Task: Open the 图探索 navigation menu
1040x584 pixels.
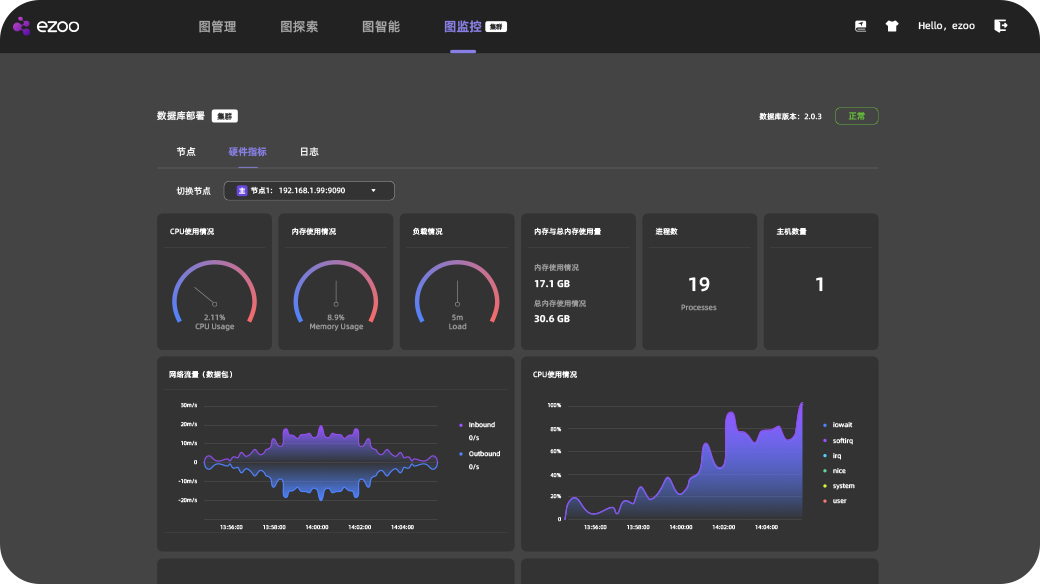Action: [299, 27]
